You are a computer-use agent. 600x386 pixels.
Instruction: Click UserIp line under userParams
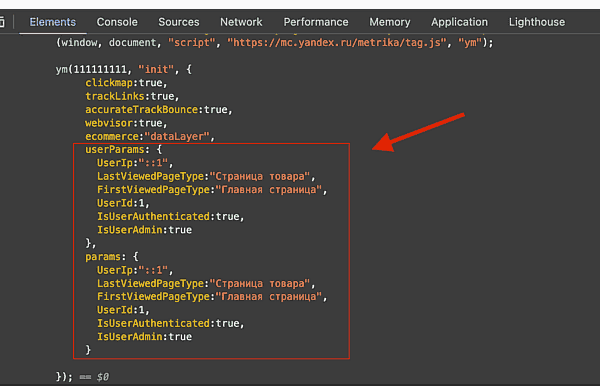[x=135, y=163]
